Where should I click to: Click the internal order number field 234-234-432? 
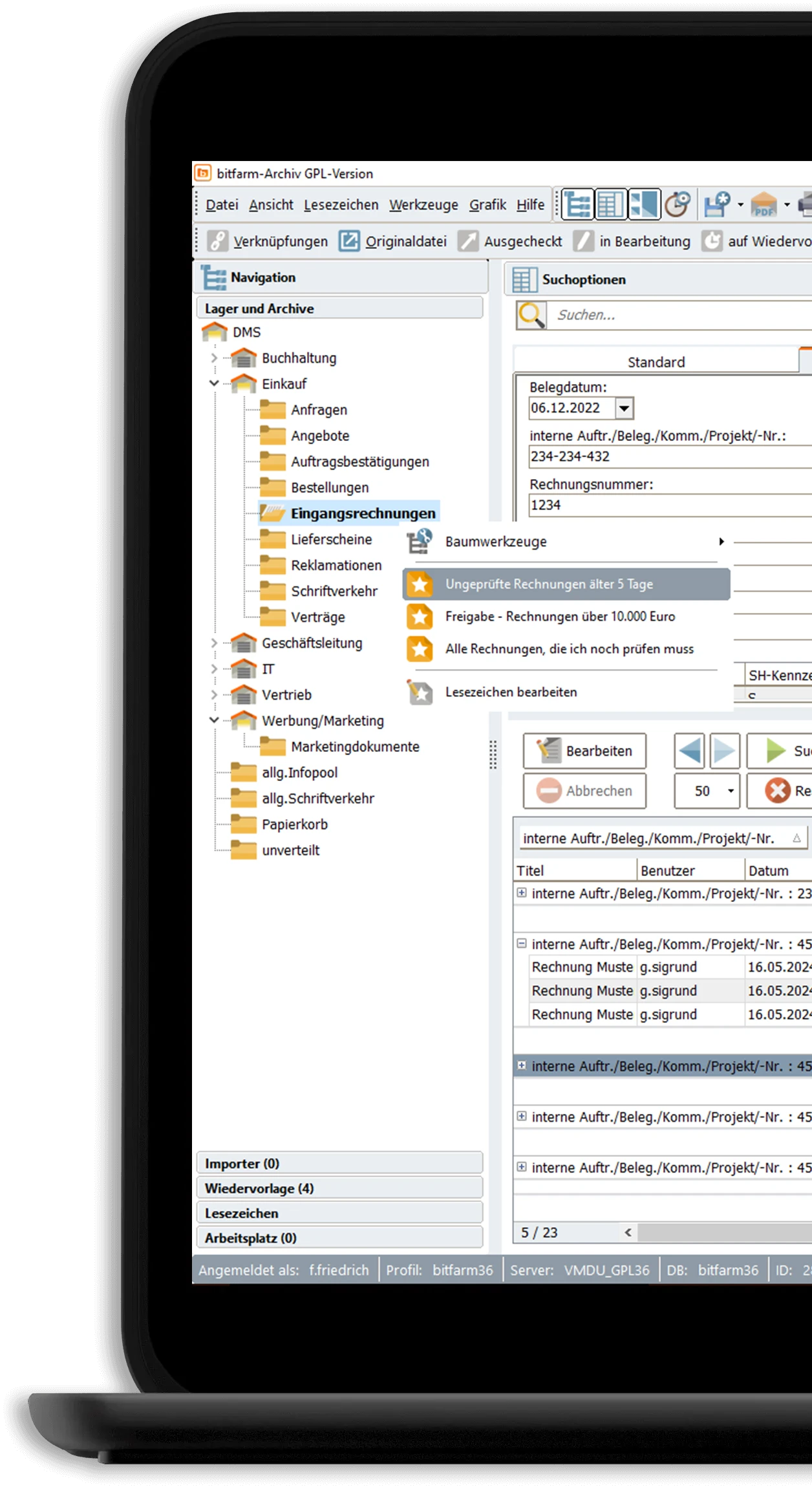670,456
